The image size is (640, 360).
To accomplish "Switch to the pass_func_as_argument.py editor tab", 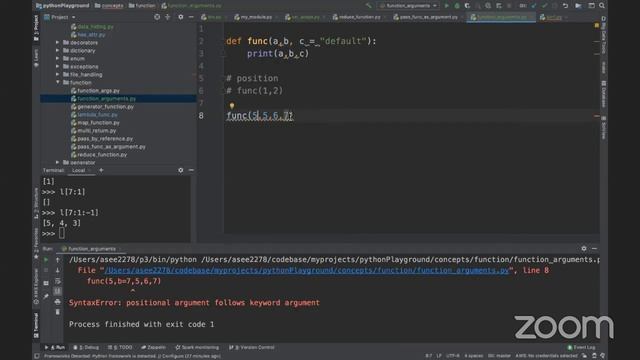I will click(428, 17).
